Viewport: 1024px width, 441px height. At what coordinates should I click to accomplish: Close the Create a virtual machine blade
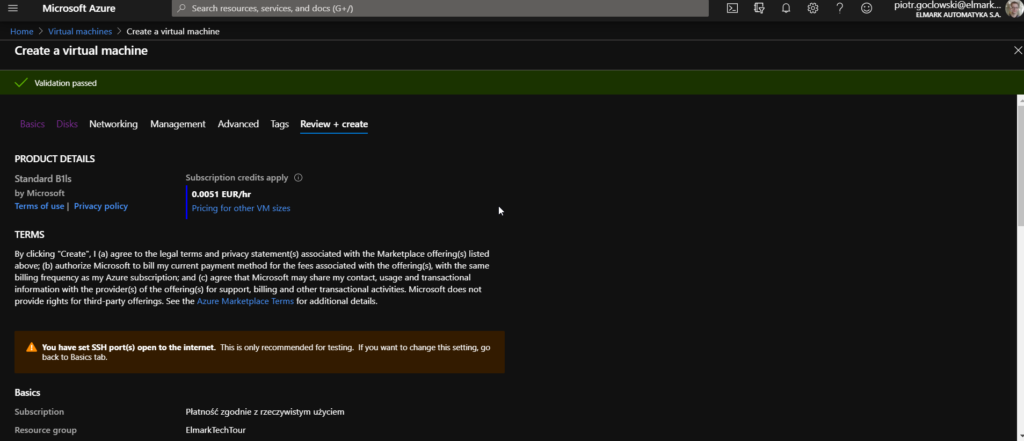tap(1017, 50)
